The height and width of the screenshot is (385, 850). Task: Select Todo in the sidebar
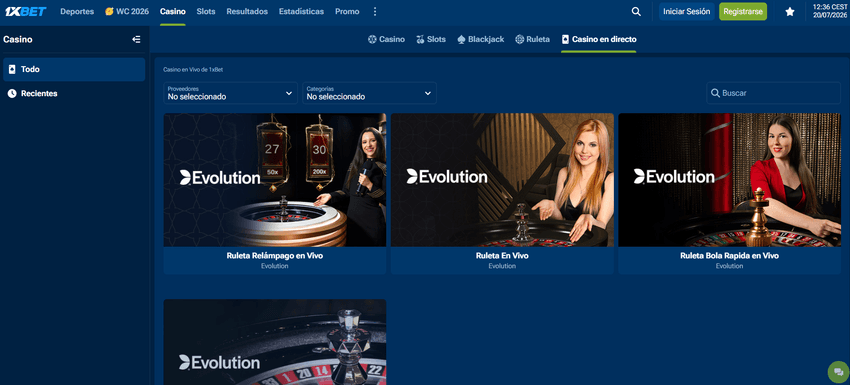(74, 69)
